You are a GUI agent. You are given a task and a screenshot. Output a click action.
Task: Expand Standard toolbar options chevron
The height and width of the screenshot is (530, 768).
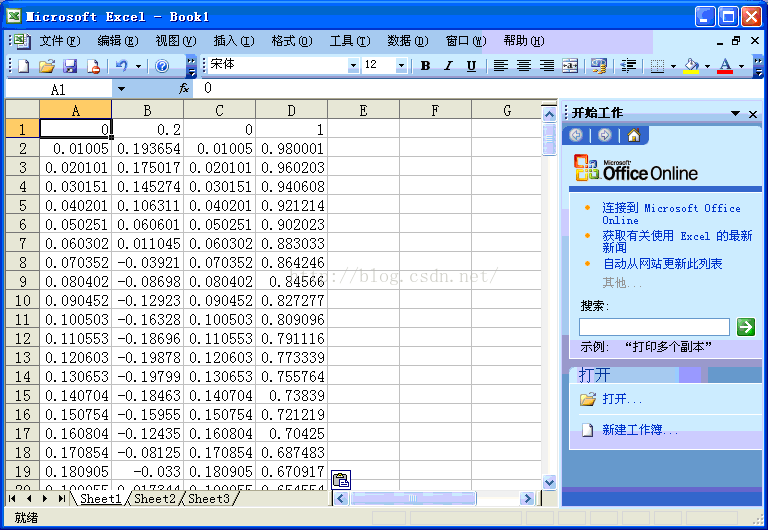192,66
